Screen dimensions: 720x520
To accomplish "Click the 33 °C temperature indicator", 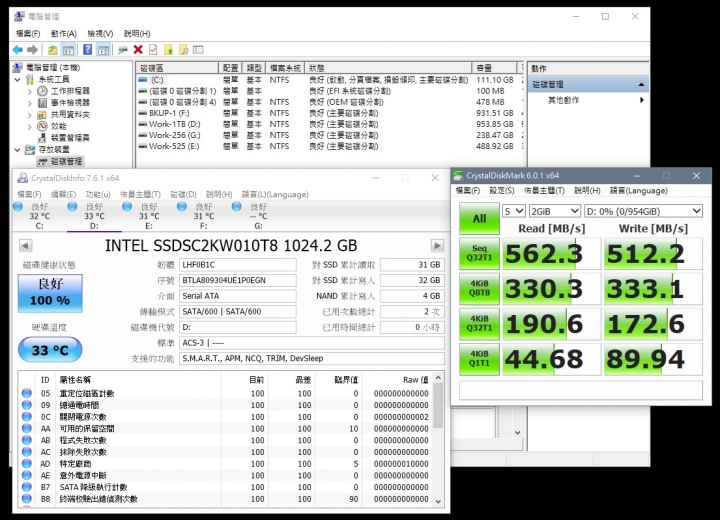I will tap(50, 350).
